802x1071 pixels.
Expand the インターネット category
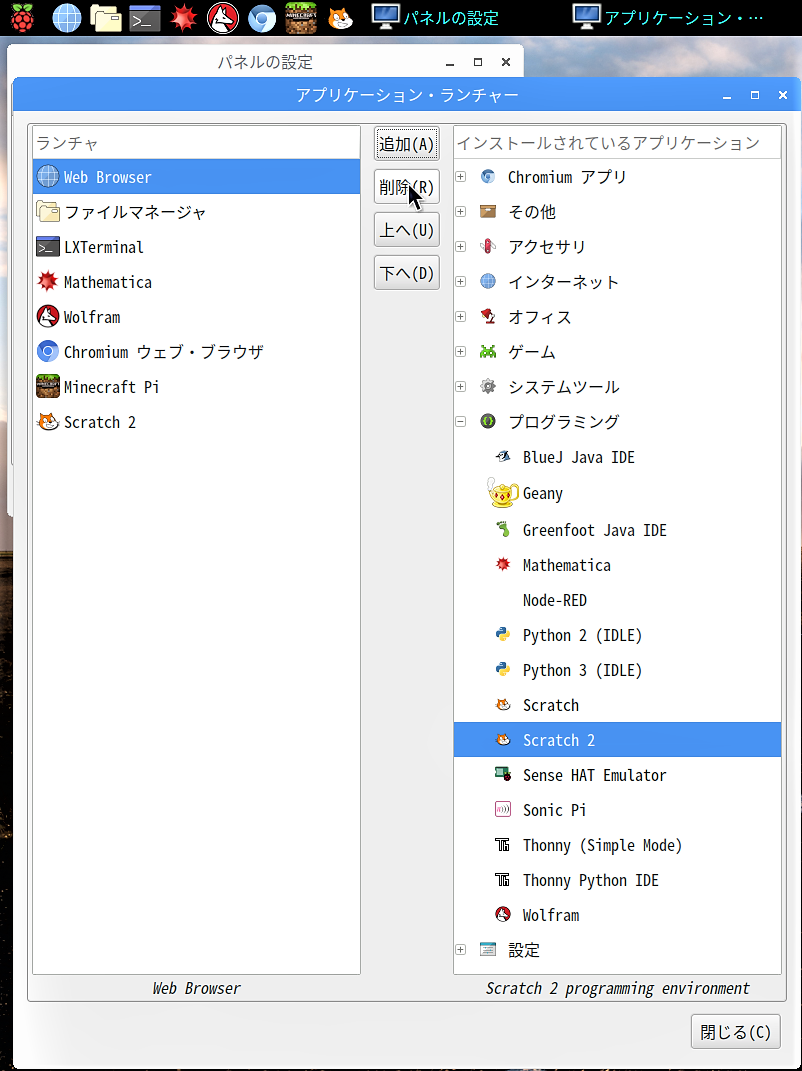[460, 281]
